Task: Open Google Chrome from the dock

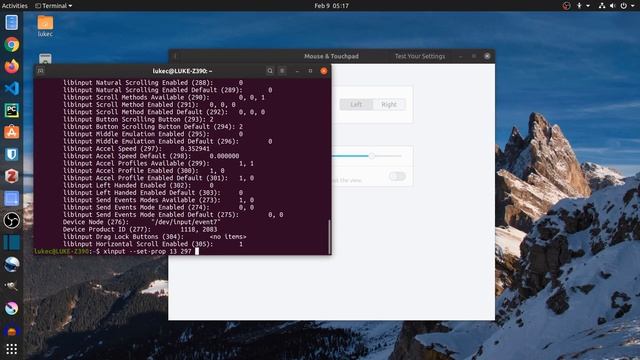Action: 11,44
